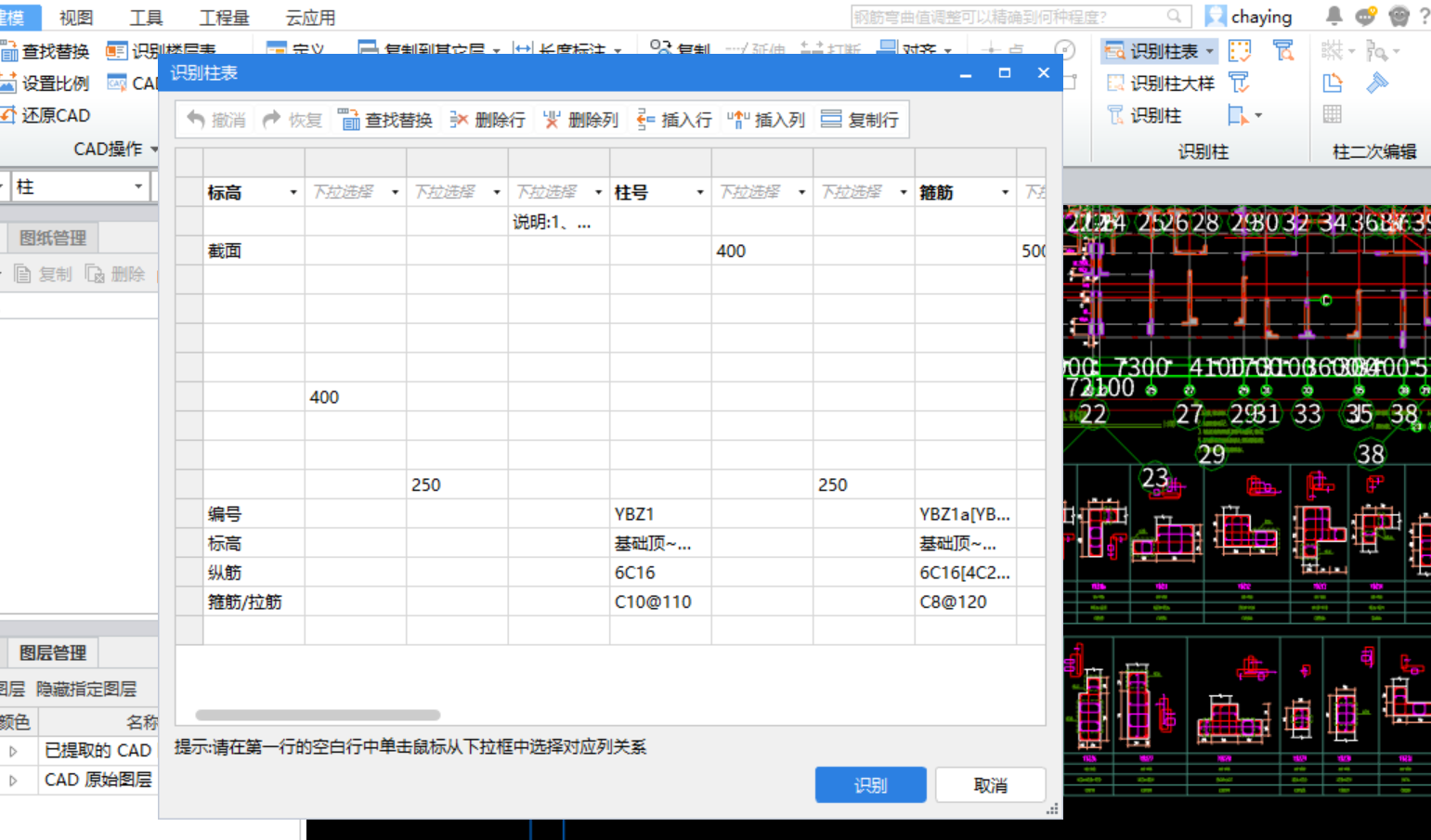Open chat message bubble icon
This screenshot has height=840, width=1431.
point(1365,16)
